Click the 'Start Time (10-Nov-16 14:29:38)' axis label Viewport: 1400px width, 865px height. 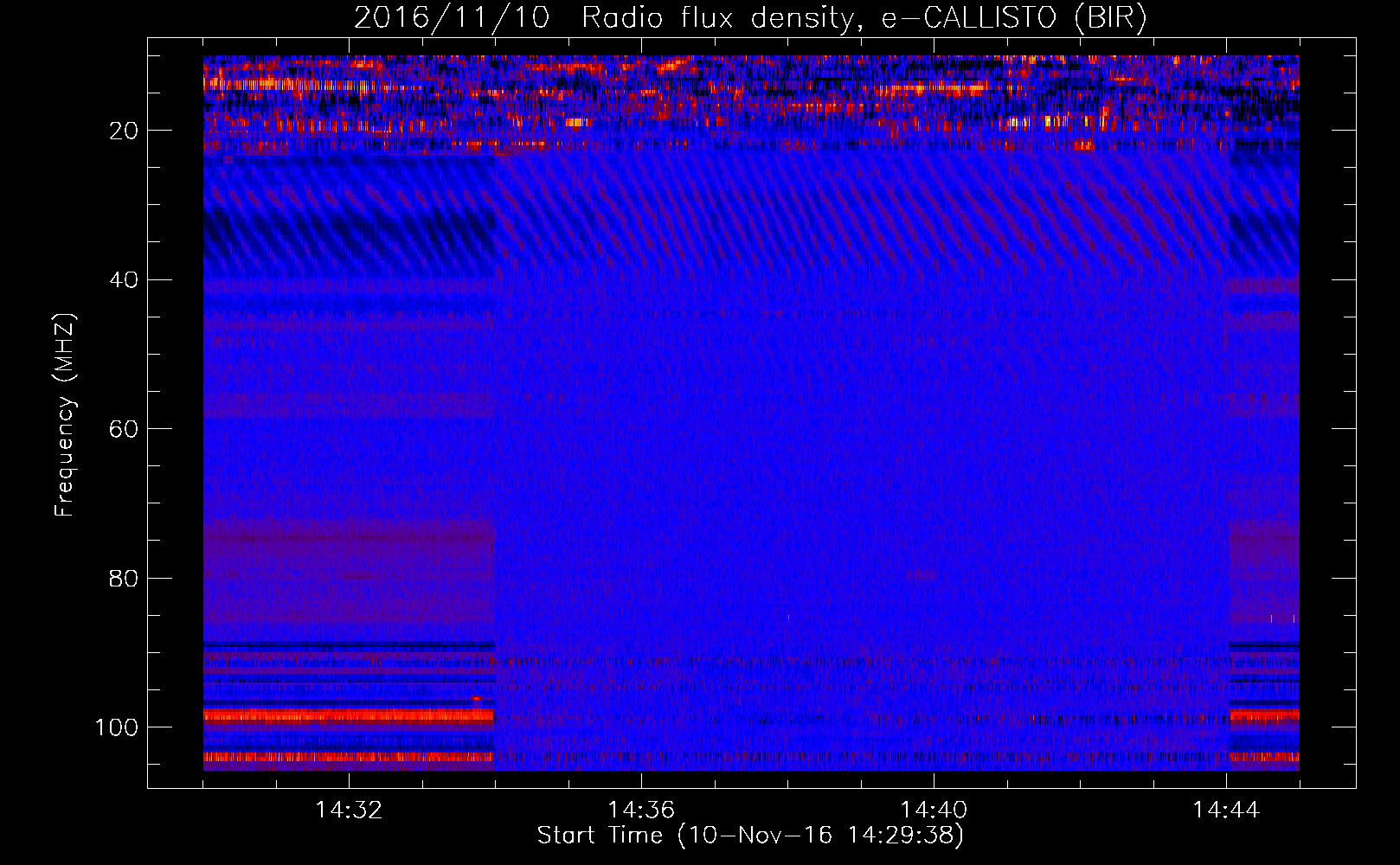click(x=750, y=836)
